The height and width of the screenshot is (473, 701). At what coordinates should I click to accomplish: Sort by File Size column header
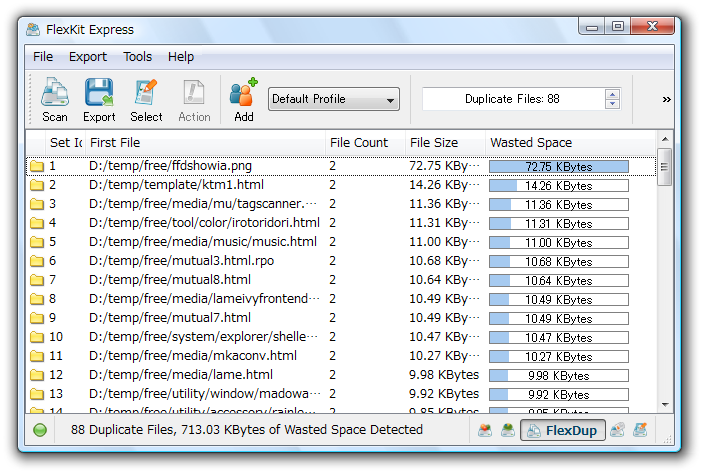(445, 143)
